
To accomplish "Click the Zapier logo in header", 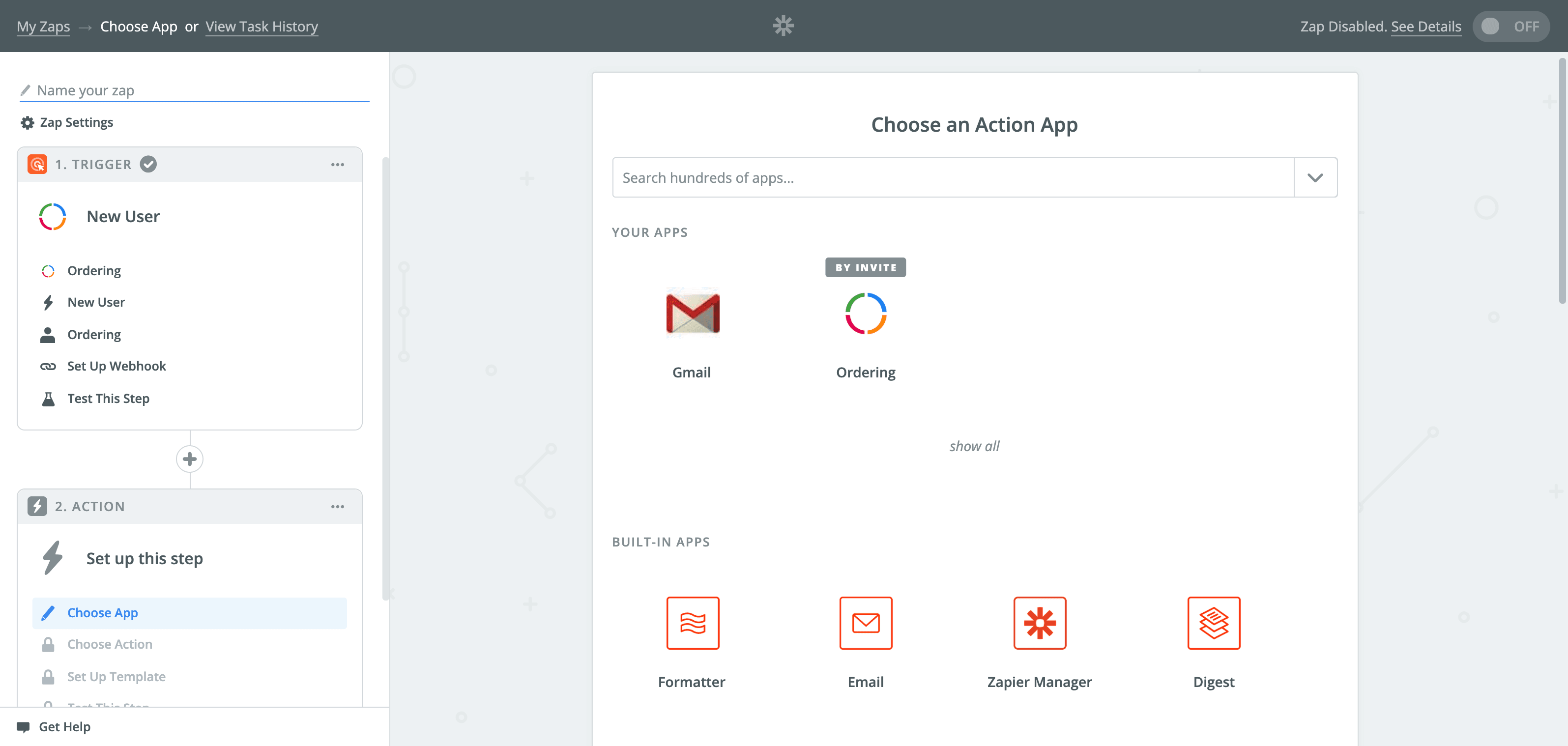I will [783, 26].
